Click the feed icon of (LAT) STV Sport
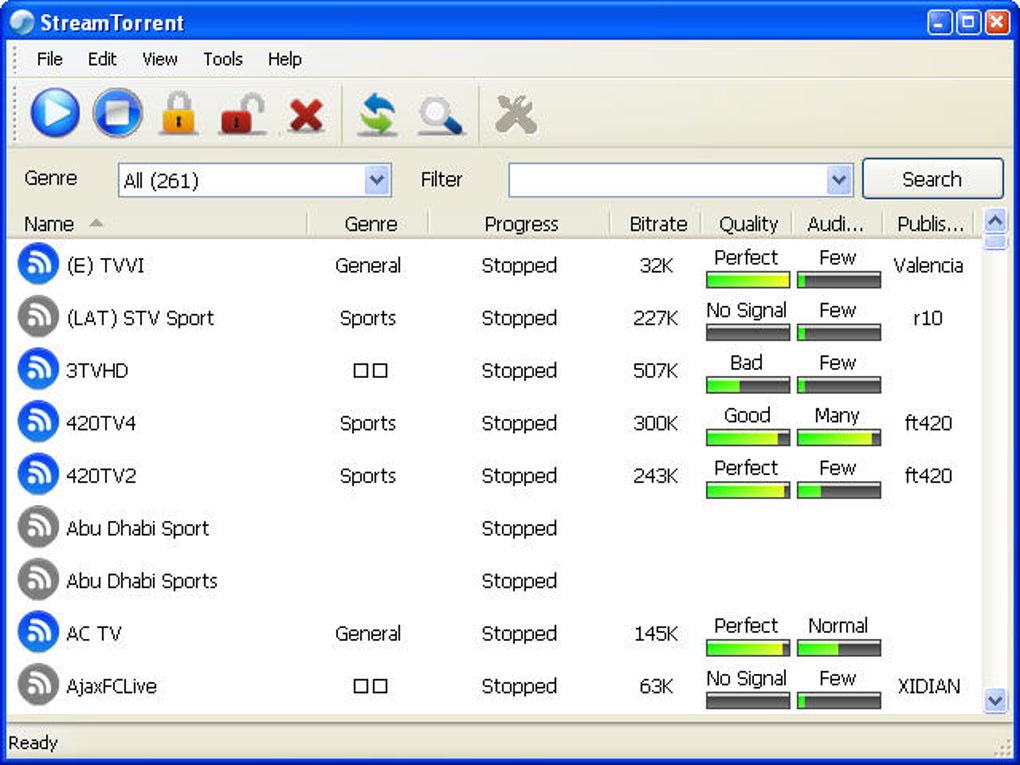Screen dimensions: 1020x765 [x=38, y=316]
